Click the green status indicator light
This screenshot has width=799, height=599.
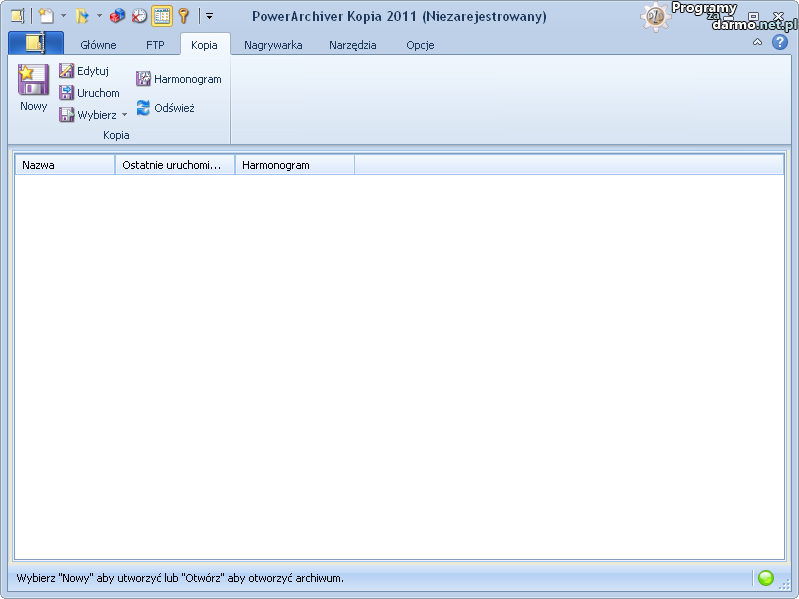[766, 578]
